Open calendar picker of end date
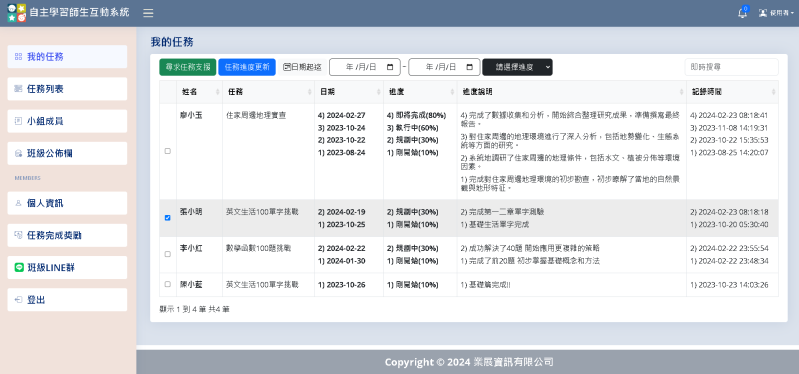The height and width of the screenshot is (374, 799). pyautogui.click(x=470, y=67)
